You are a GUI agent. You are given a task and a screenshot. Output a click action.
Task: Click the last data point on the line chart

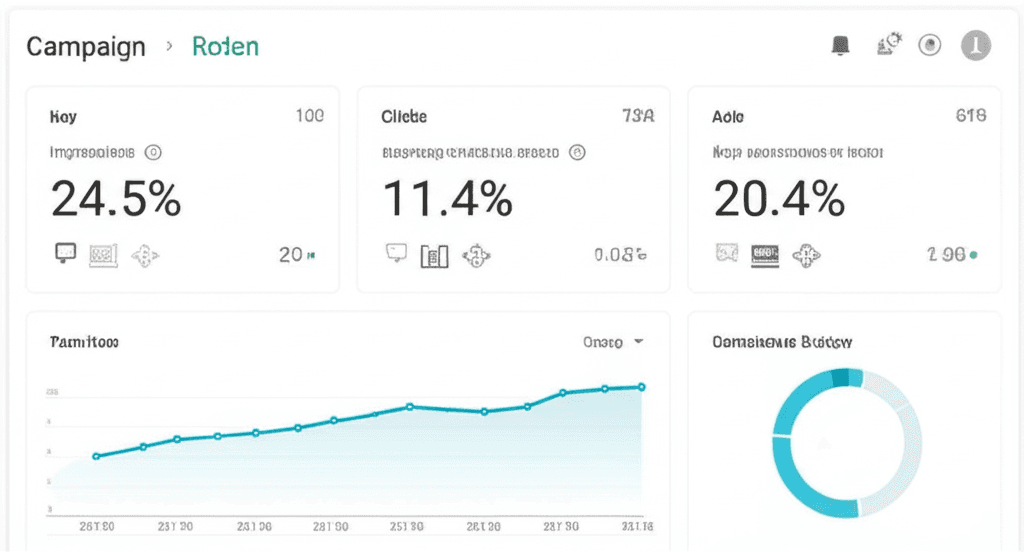[641, 387]
